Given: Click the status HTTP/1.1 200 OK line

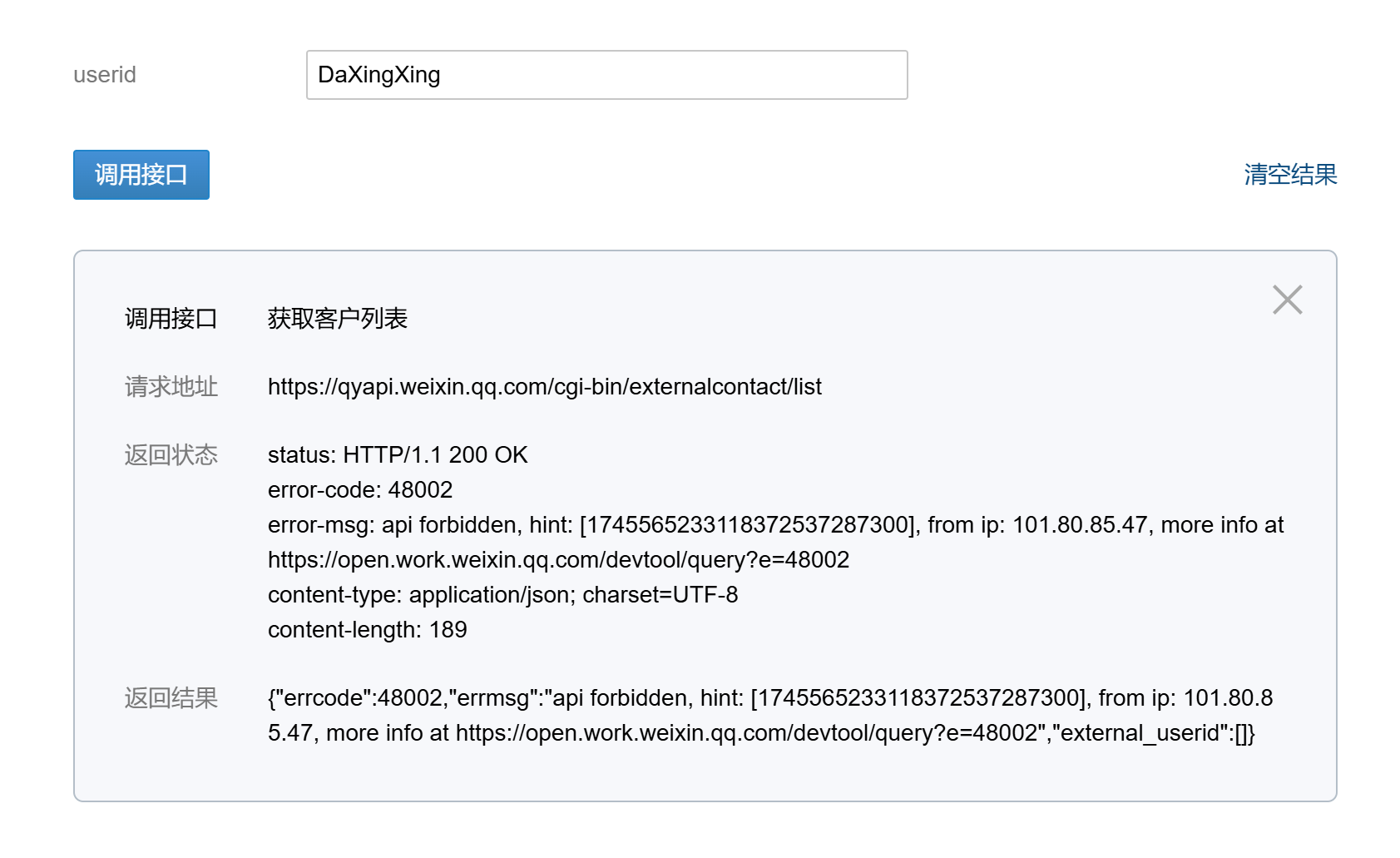Looking at the screenshot, I should pos(397,455).
